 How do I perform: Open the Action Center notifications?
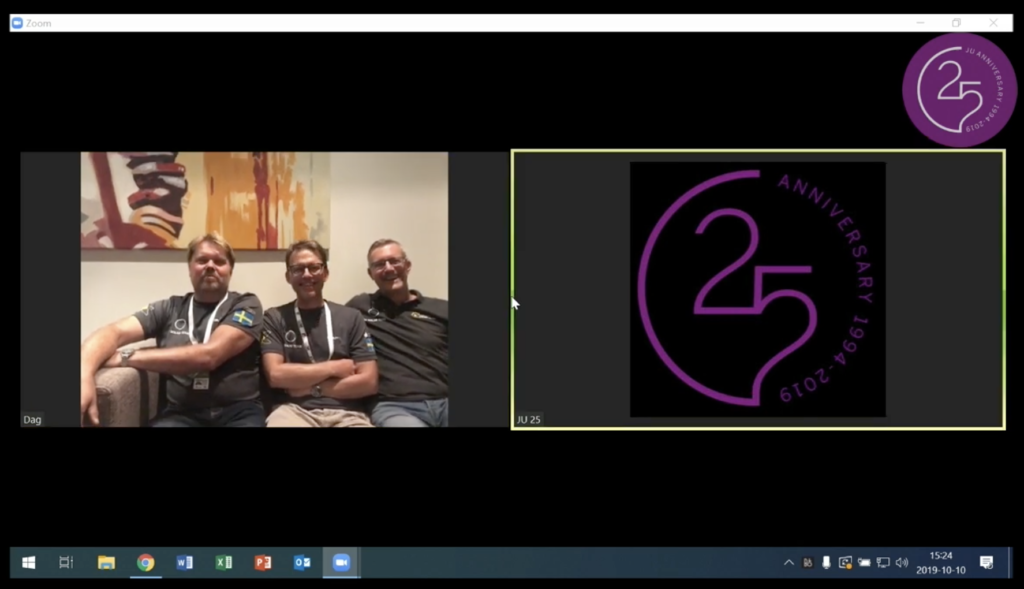click(x=986, y=562)
